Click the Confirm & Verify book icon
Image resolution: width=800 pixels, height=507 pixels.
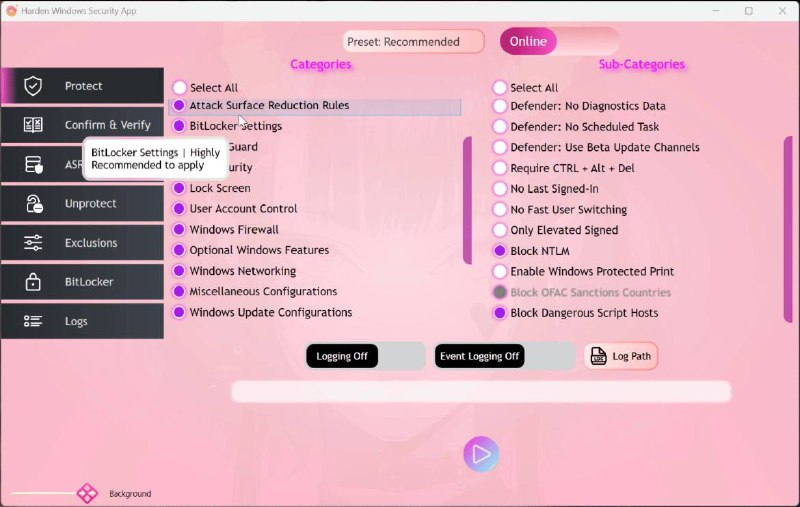(x=33, y=125)
